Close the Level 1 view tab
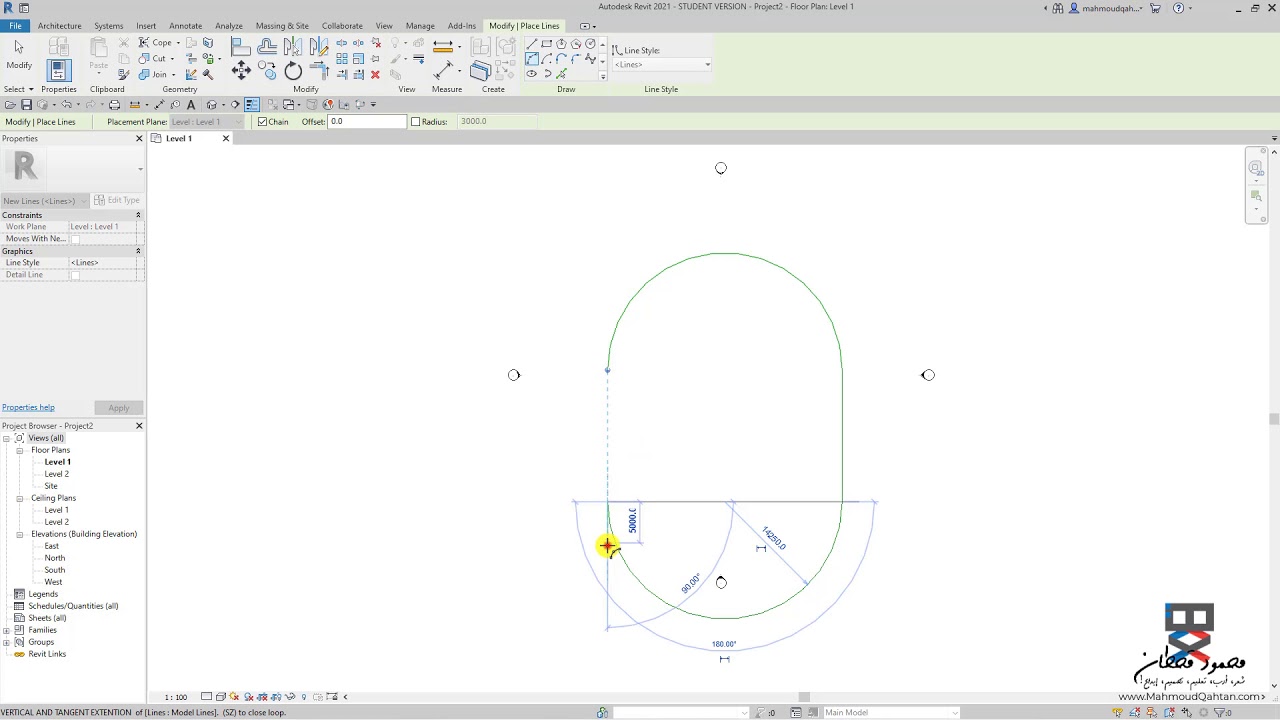The image size is (1280, 720). pos(225,139)
